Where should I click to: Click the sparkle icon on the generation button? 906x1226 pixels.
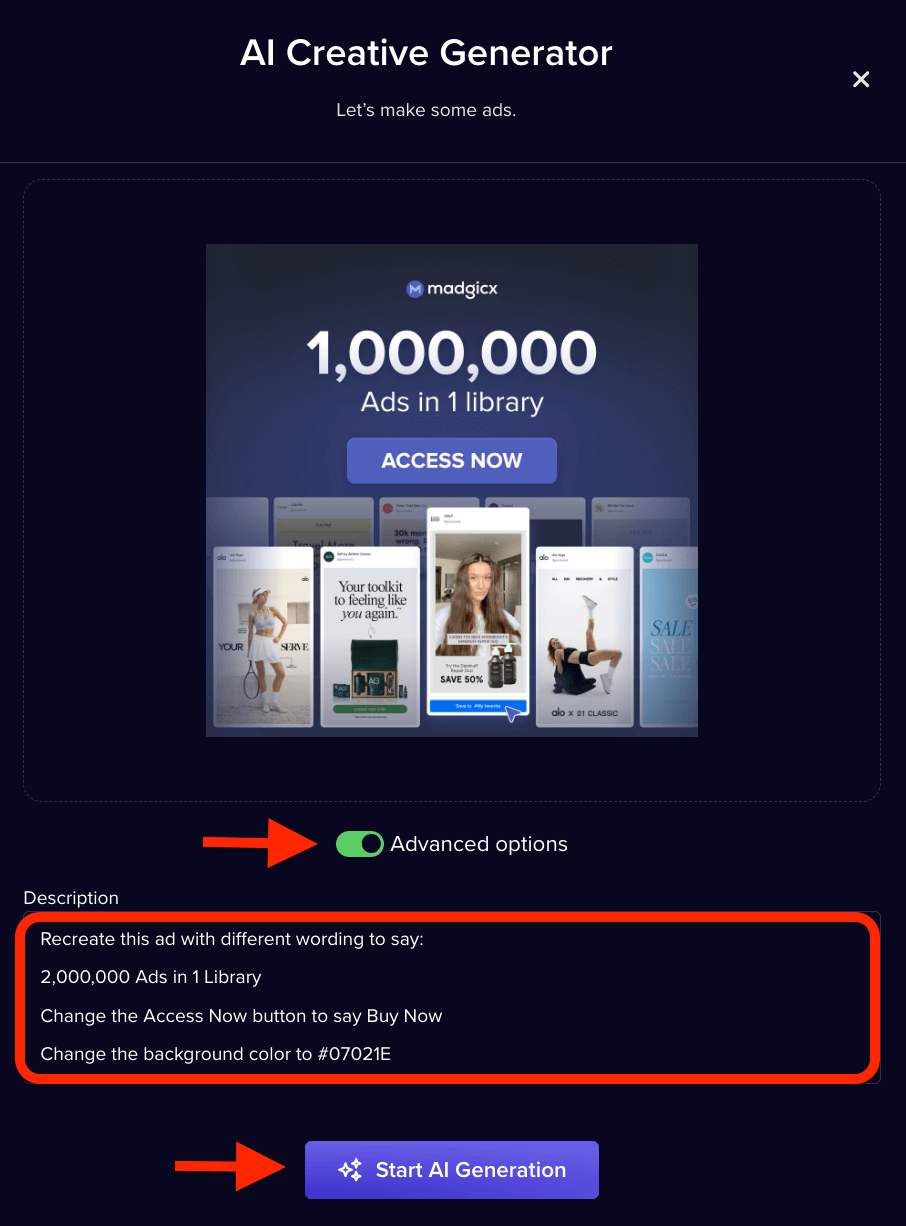coord(350,1170)
